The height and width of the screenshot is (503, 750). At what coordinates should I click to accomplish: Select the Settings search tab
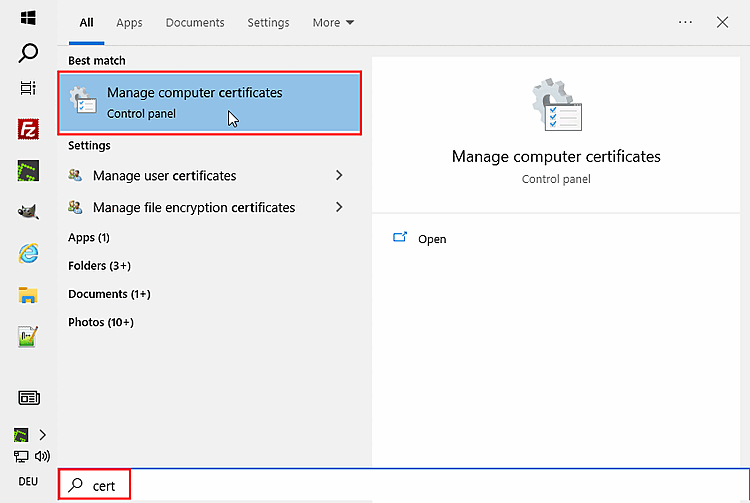pos(268,22)
